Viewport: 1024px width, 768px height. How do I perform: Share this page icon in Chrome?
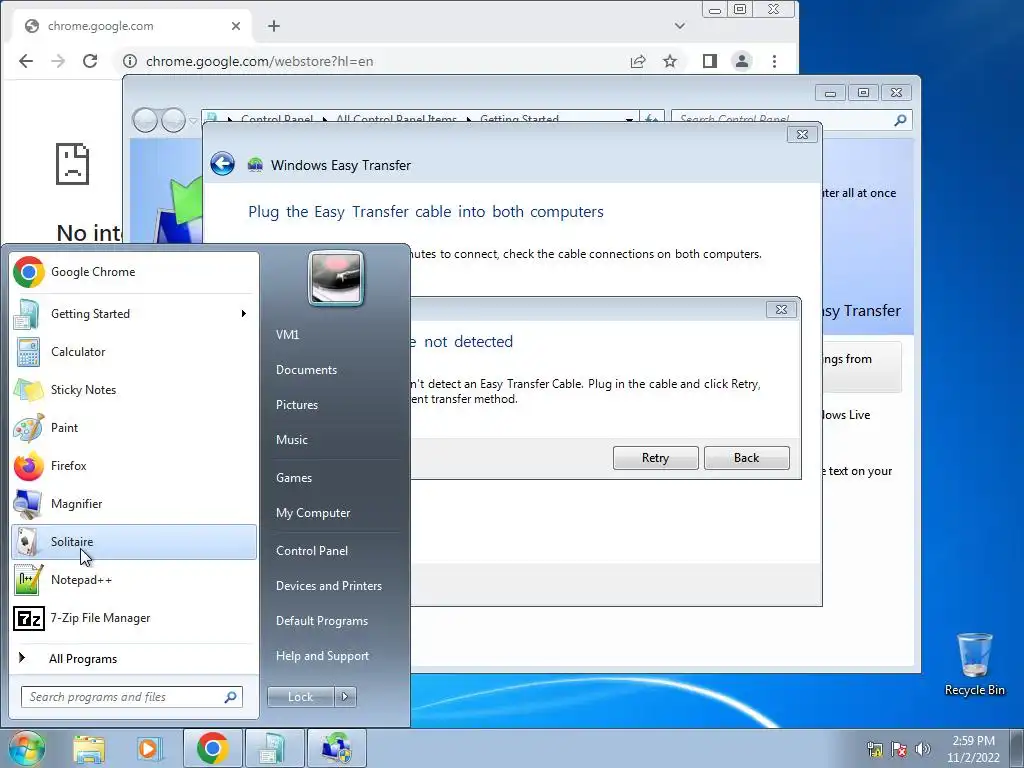click(x=638, y=61)
